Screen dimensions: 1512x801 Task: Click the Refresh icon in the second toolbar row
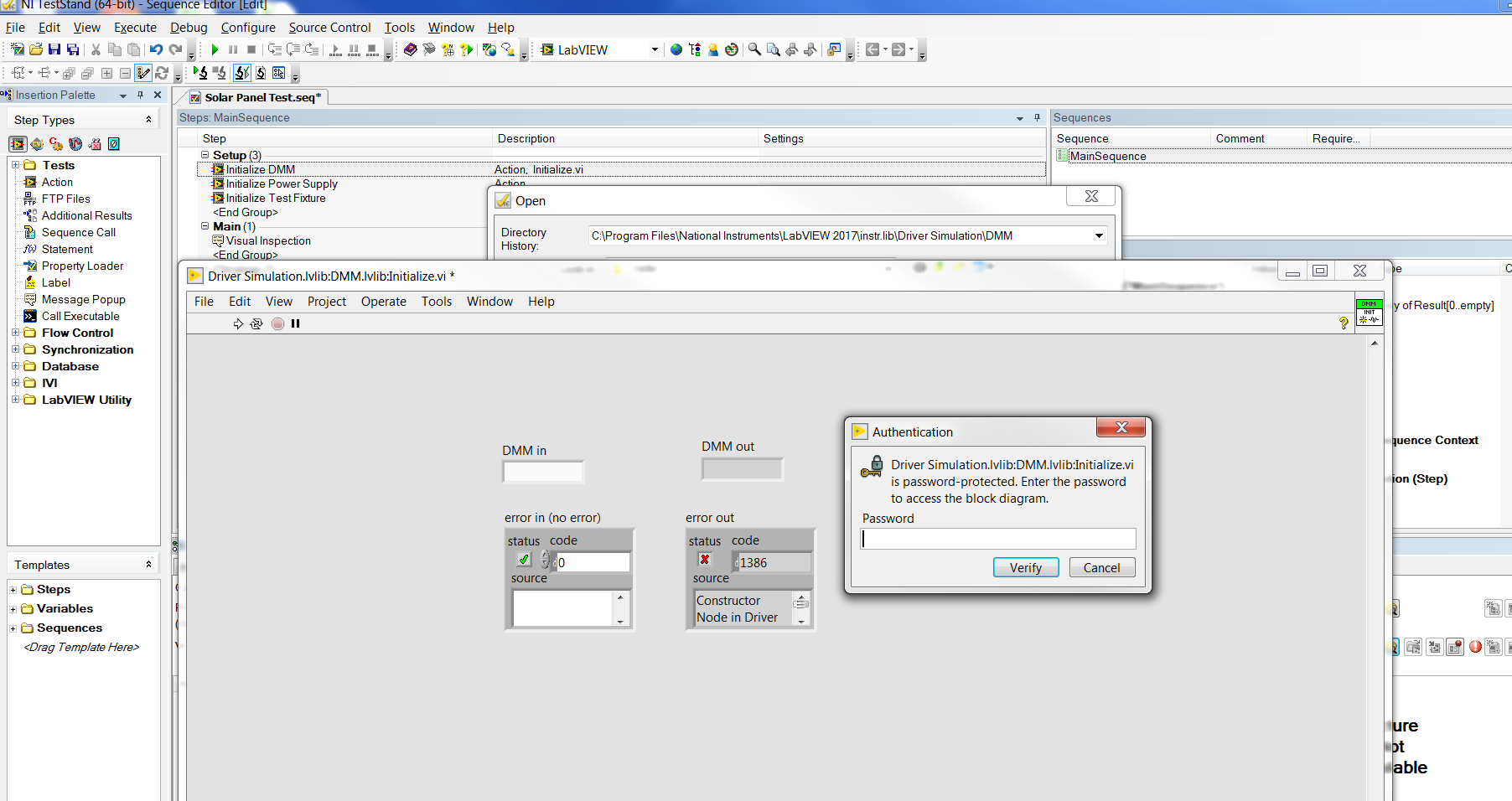163,73
